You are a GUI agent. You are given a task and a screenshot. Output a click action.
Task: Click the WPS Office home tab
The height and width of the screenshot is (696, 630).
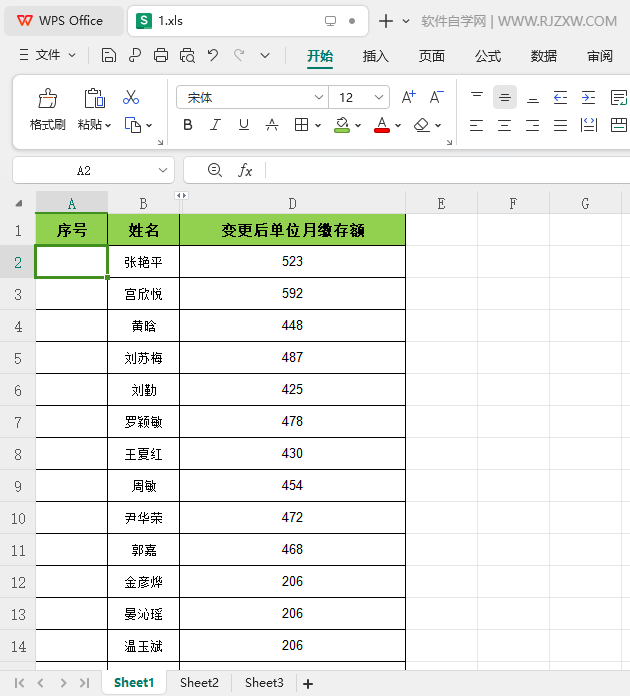[64, 21]
